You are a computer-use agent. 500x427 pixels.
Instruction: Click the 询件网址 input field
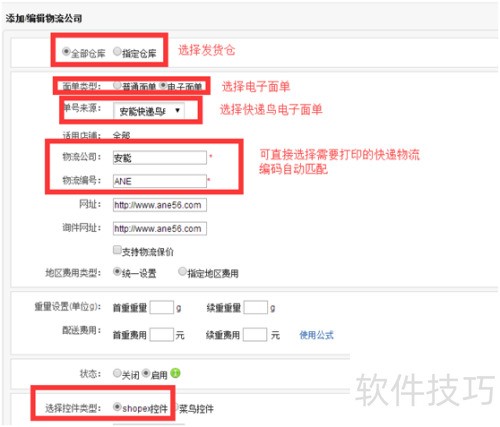[x=160, y=229]
